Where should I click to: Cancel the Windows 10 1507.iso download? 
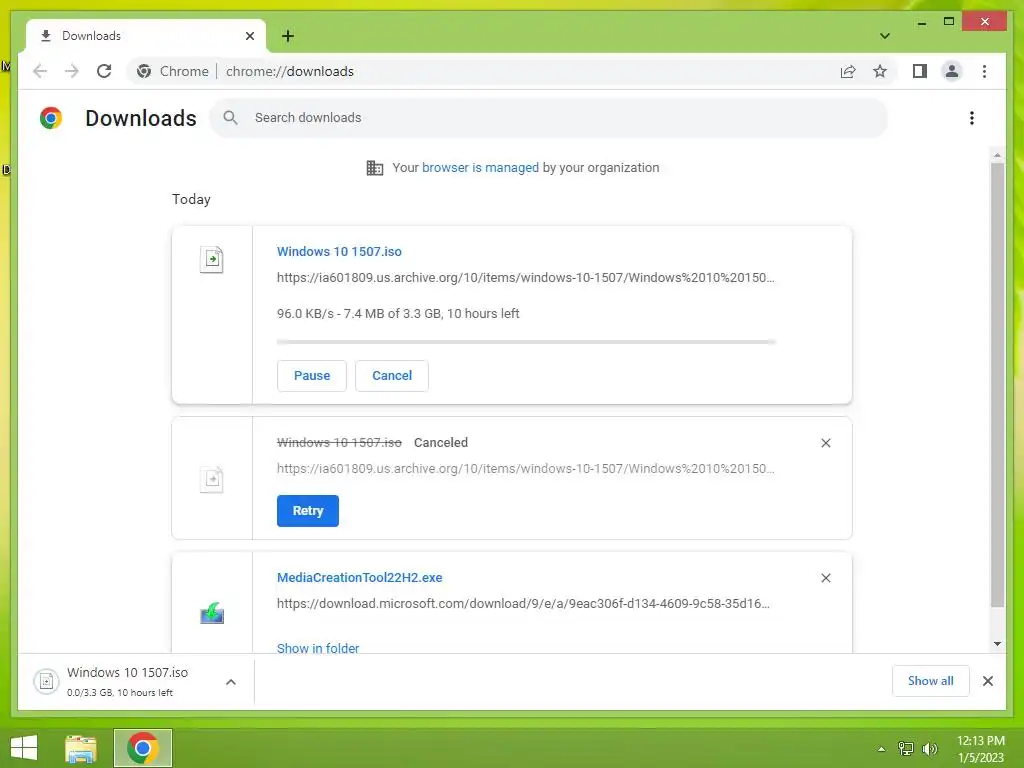[392, 376]
